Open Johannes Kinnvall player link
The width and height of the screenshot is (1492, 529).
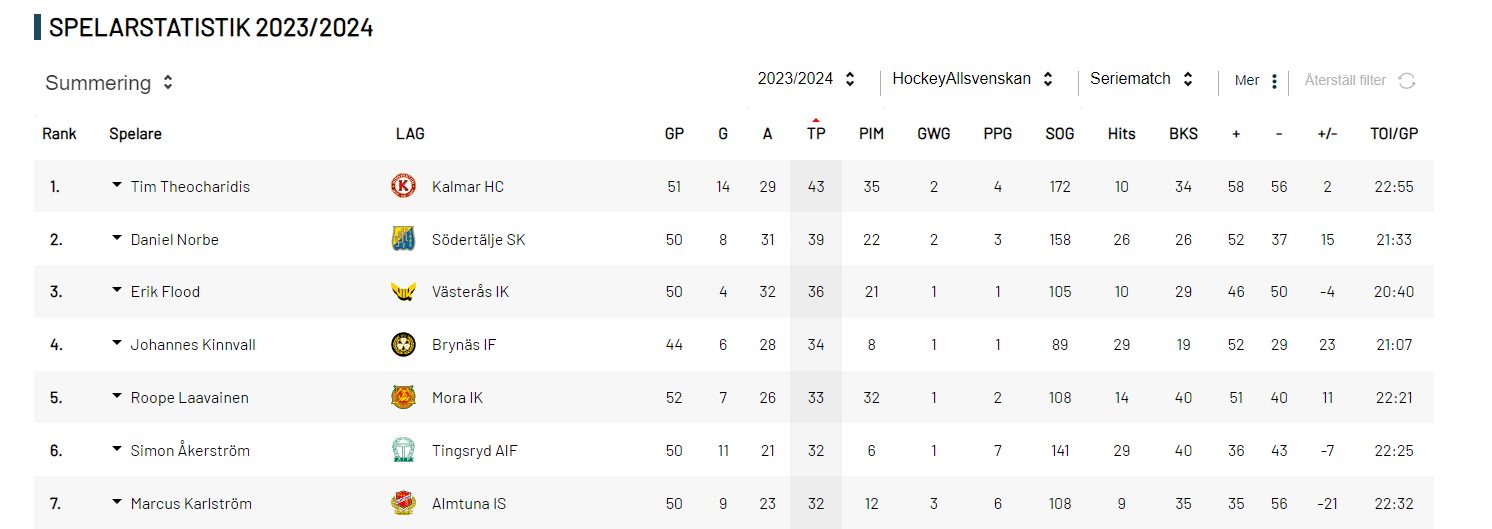coord(193,345)
